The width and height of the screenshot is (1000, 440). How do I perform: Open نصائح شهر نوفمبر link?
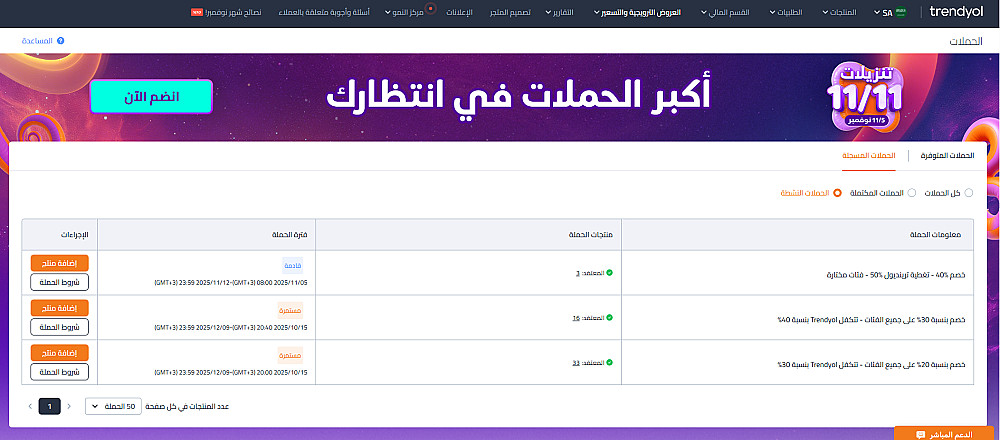[234, 12]
